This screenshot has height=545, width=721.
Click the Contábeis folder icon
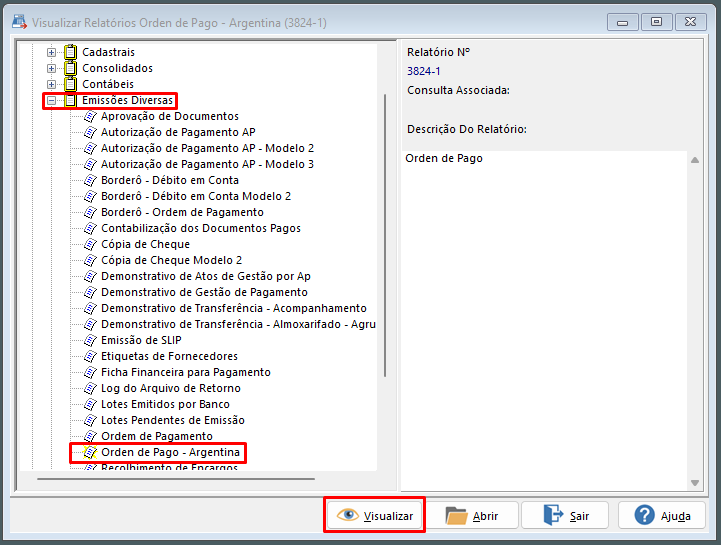click(x=70, y=84)
